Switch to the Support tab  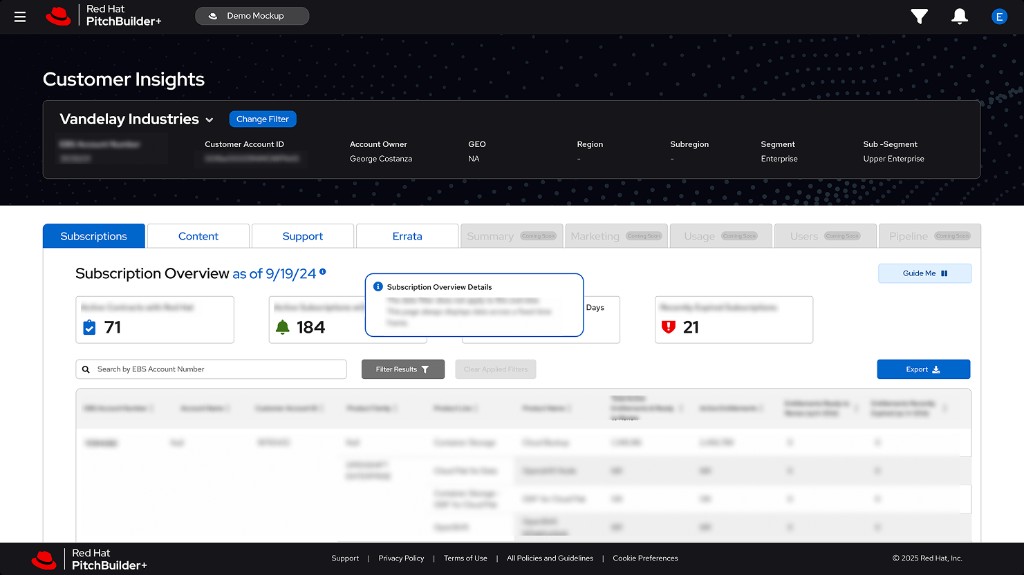(302, 236)
